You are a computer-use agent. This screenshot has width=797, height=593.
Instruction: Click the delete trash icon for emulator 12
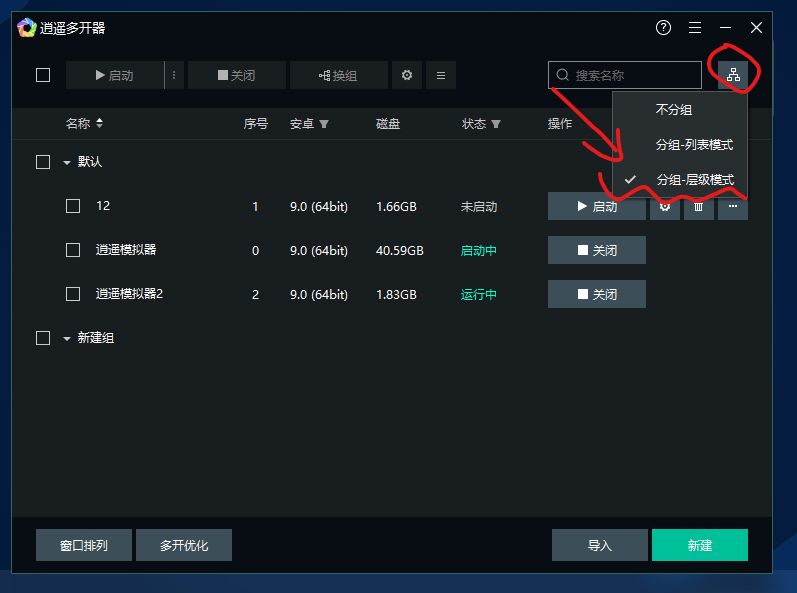pos(699,207)
